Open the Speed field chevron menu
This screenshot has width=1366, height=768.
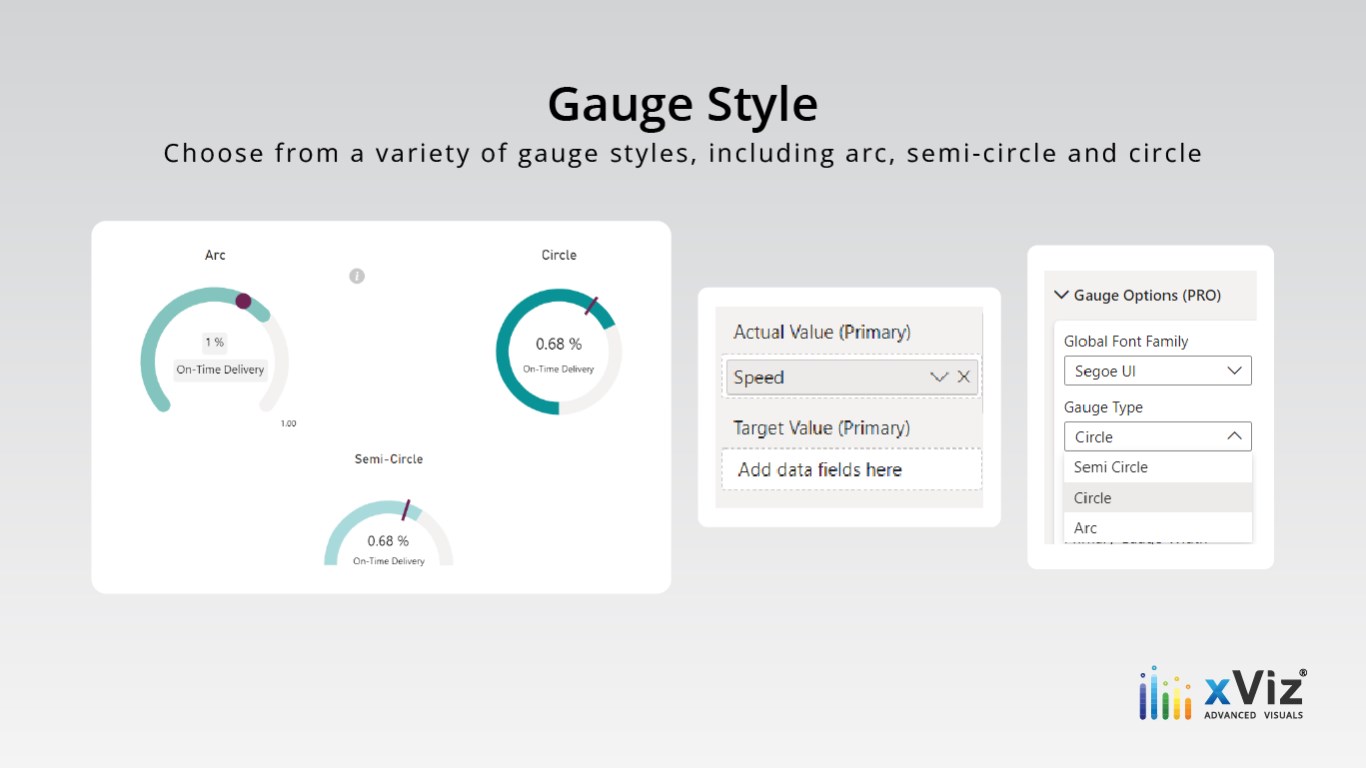[x=938, y=377]
